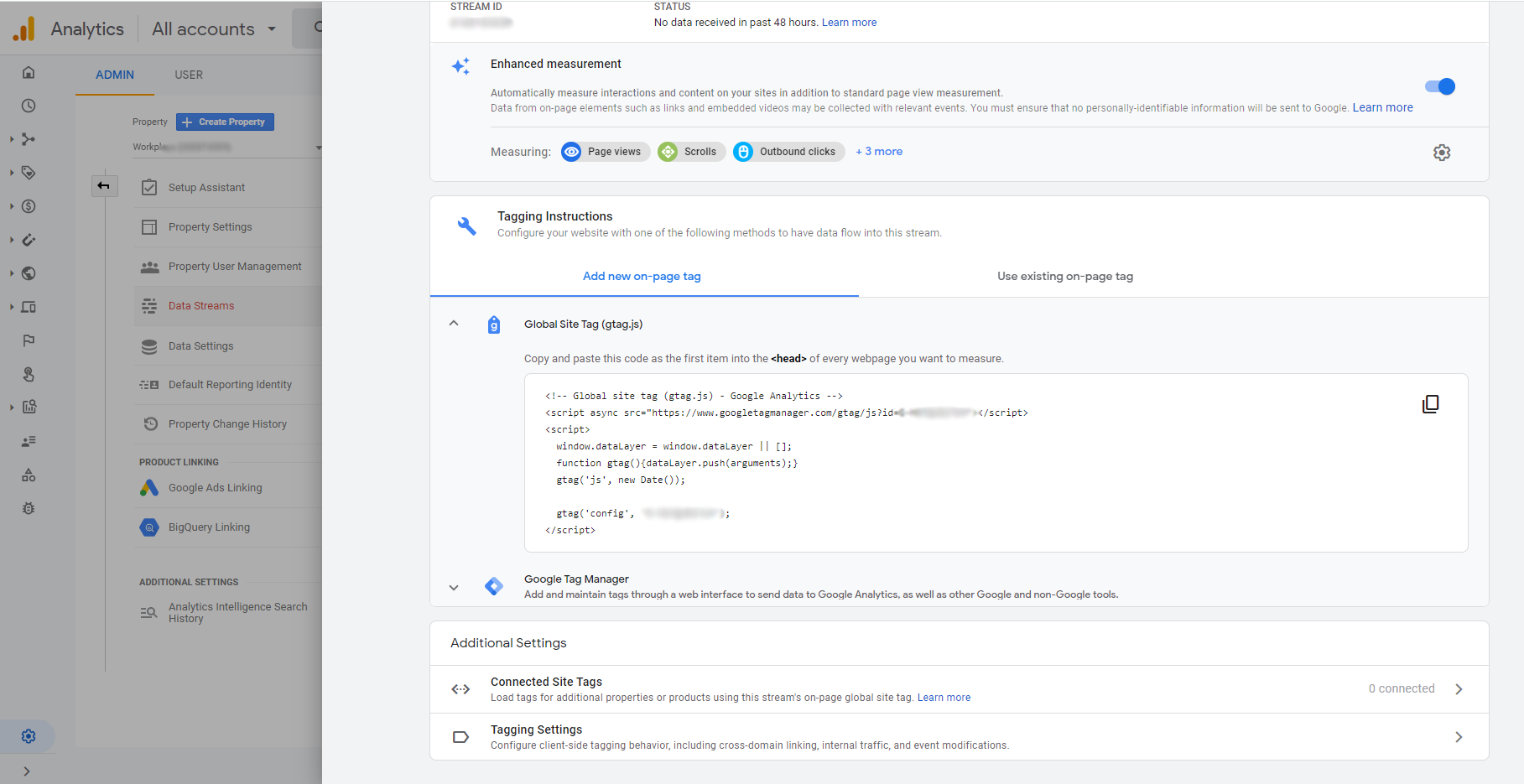Click the back arrow in Admin column

[104, 186]
